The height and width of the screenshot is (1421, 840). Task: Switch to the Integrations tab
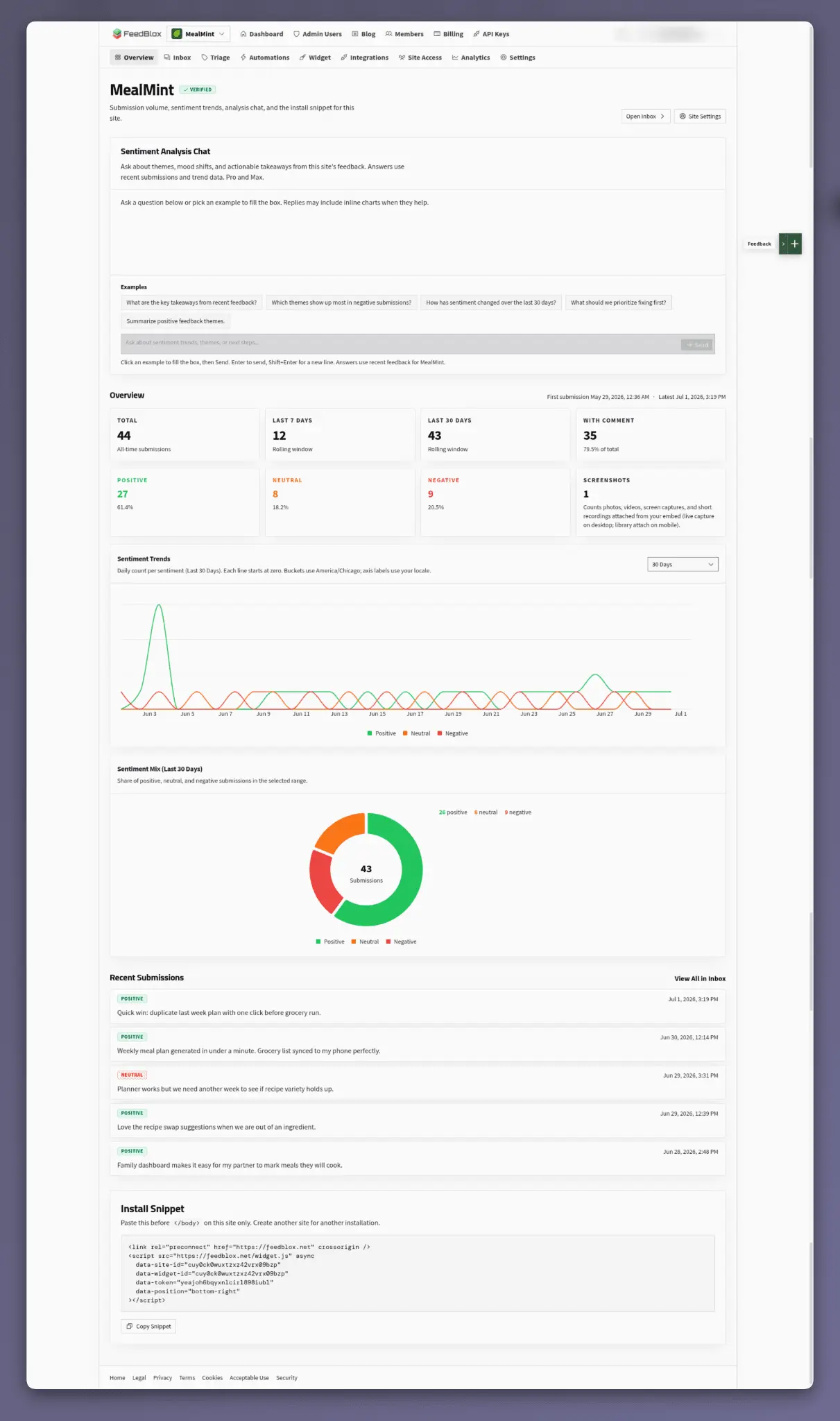365,58
